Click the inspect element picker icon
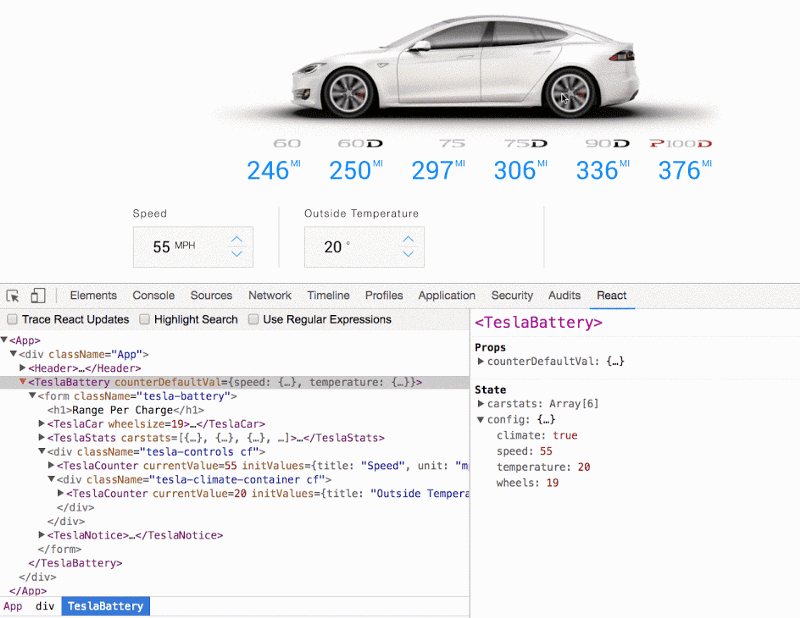 tap(13, 296)
